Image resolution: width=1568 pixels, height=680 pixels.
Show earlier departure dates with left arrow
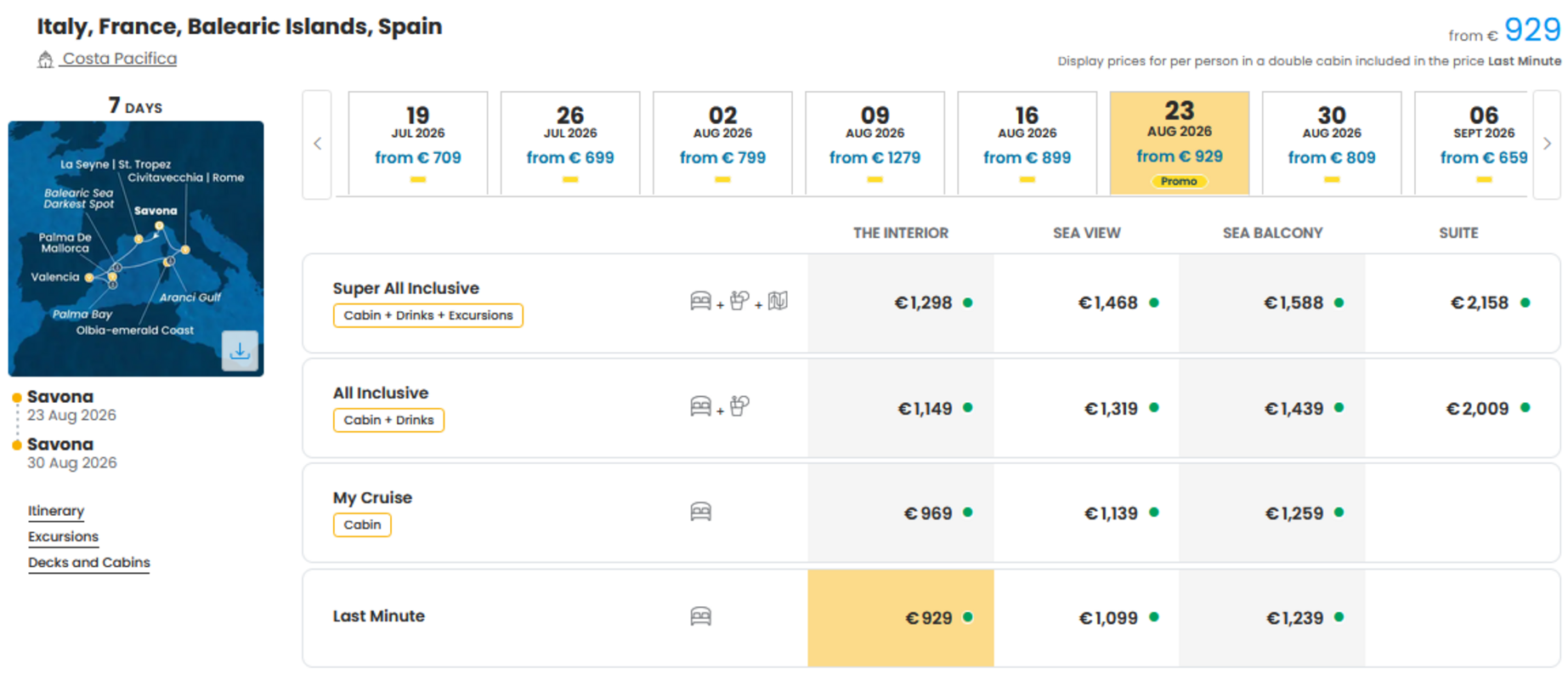[317, 144]
